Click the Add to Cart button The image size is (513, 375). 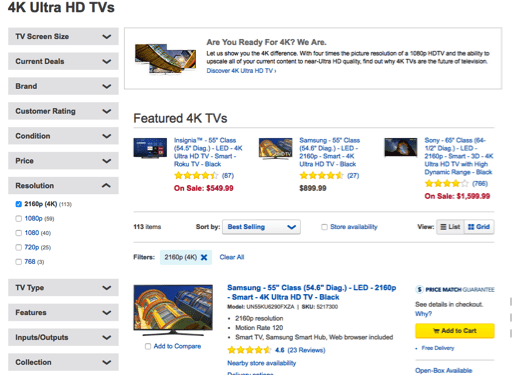point(455,331)
